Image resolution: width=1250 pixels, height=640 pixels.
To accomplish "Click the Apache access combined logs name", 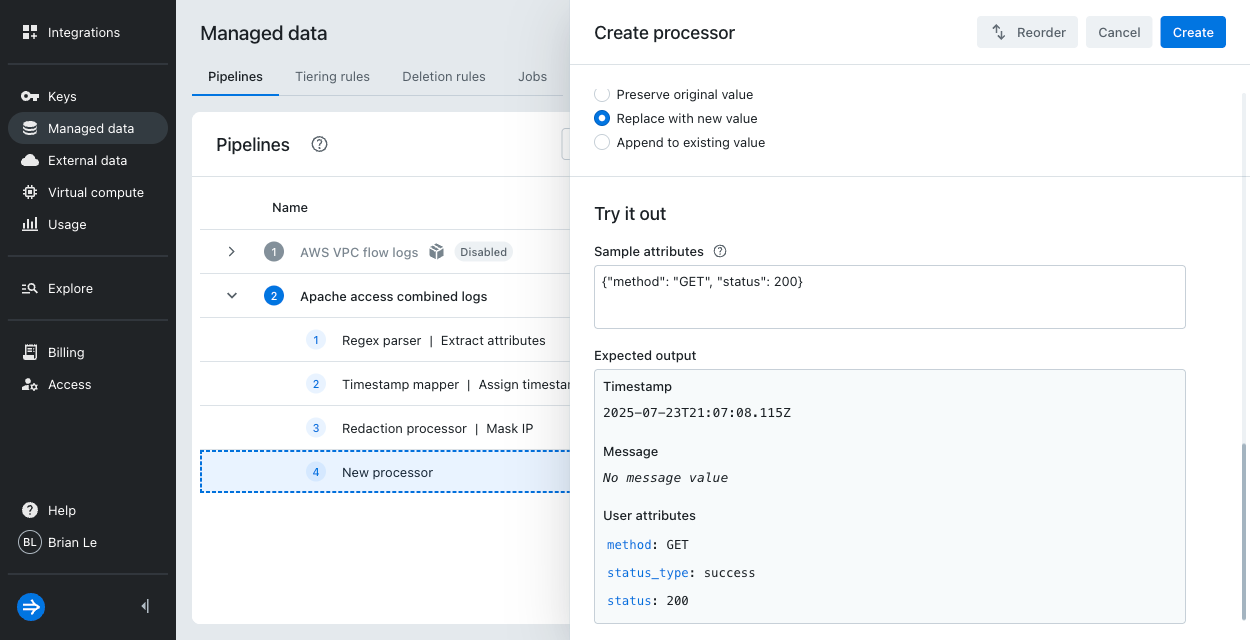I will [x=394, y=296].
